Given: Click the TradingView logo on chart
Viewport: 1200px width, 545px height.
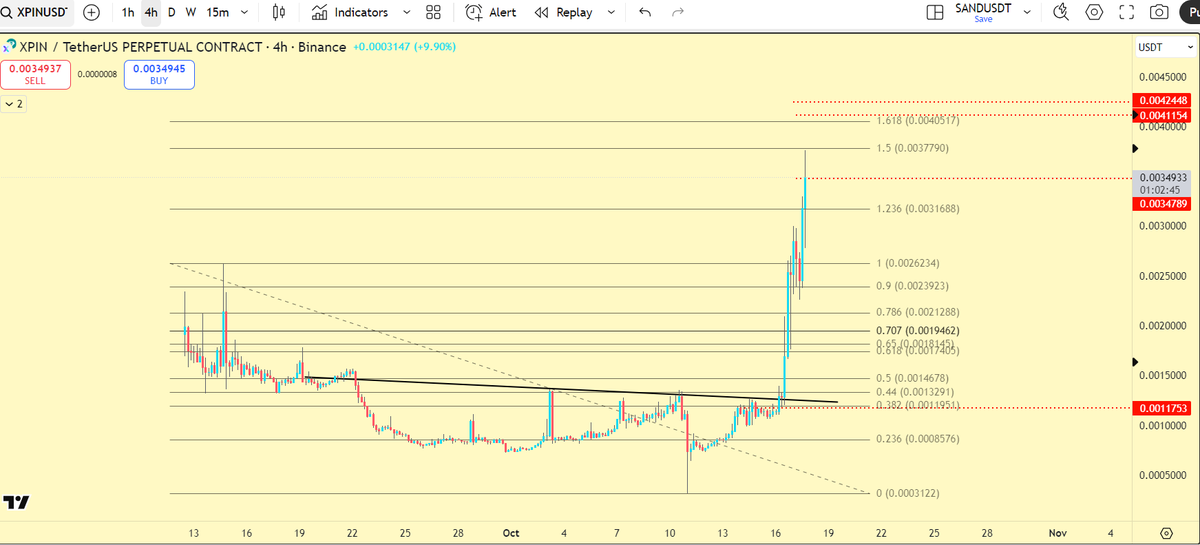Looking at the screenshot, I should pos(15,502).
